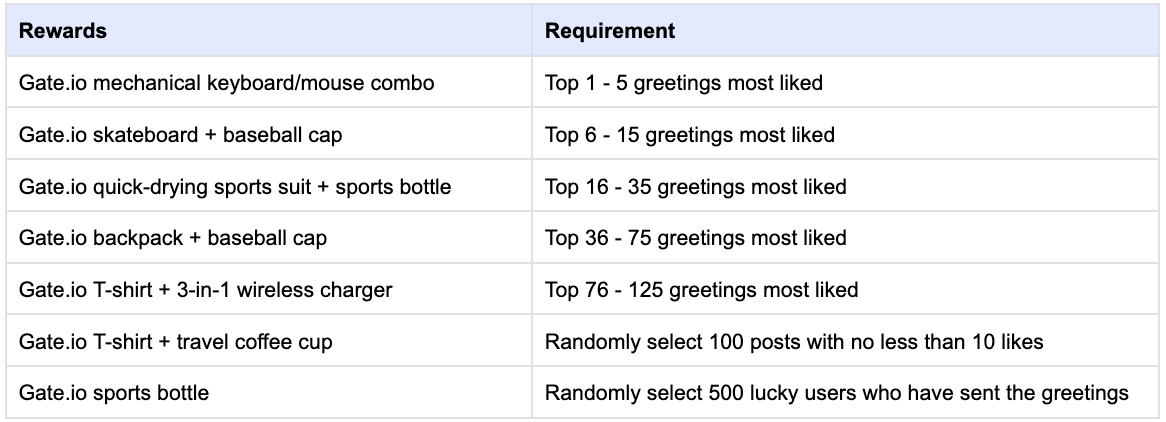Viewport: 1166px width, 422px height.
Task: Select the T-shirt + travel coffee cup cell
Action: tap(175, 342)
